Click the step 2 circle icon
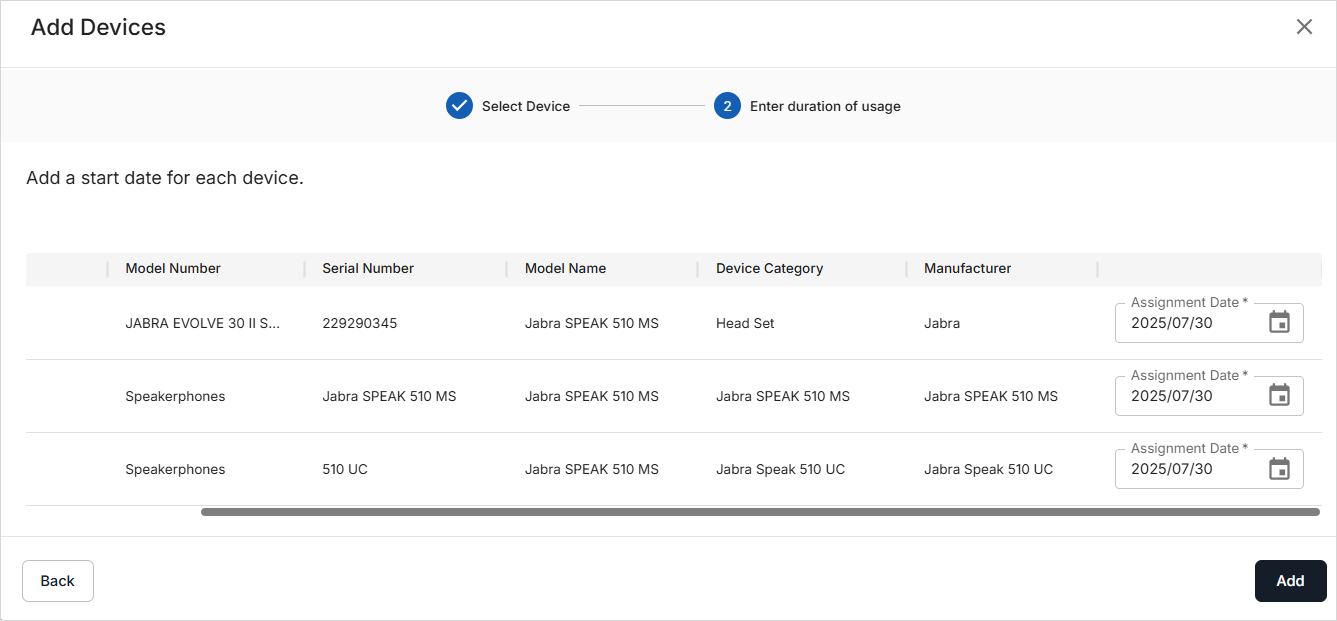 pos(727,106)
